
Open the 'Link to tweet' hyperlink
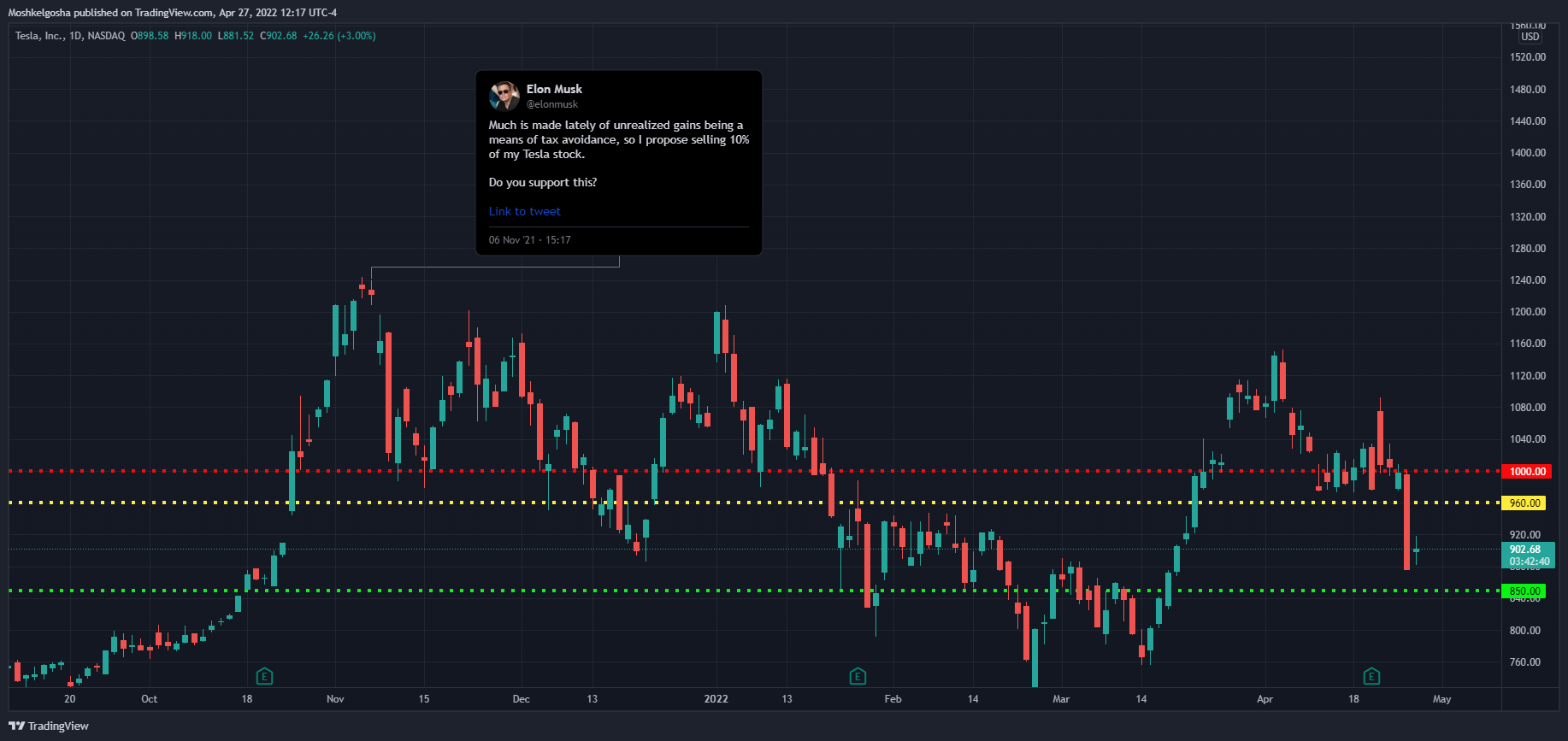(525, 211)
